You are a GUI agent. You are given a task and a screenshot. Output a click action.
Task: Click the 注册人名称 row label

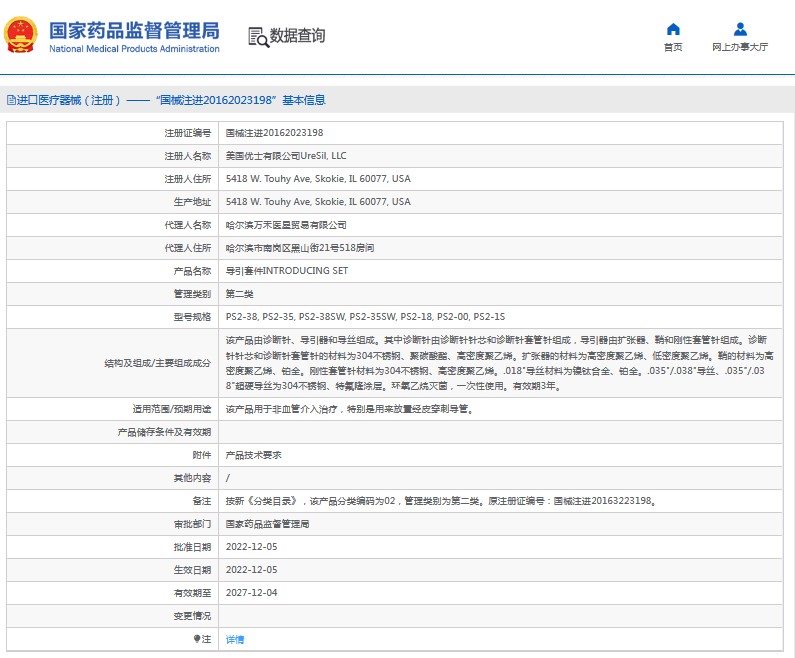pos(188,156)
